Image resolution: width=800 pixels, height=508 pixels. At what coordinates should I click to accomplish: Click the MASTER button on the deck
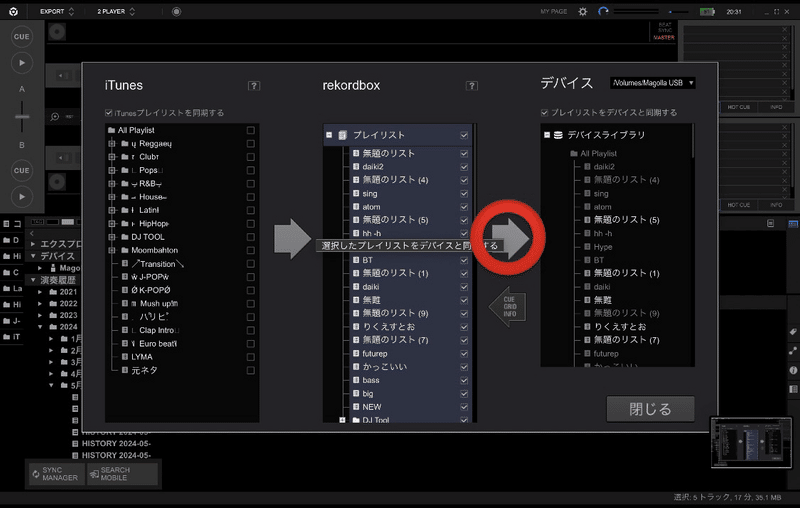click(x=664, y=38)
